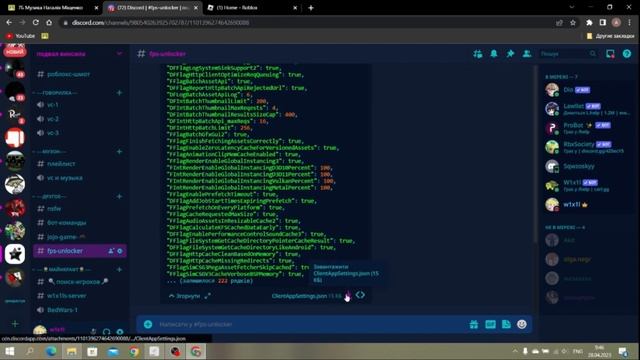Switch to the Roblox Home browser tab
This screenshot has height=360, width=640.
pyautogui.click(x=251, y=7)
